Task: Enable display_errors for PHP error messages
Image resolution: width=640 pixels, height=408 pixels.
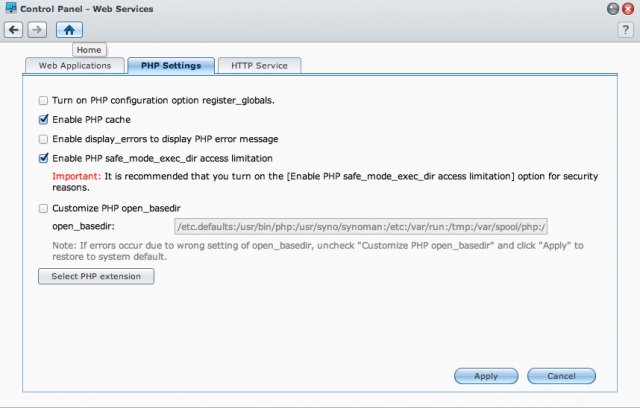Action: pos(43,139)
